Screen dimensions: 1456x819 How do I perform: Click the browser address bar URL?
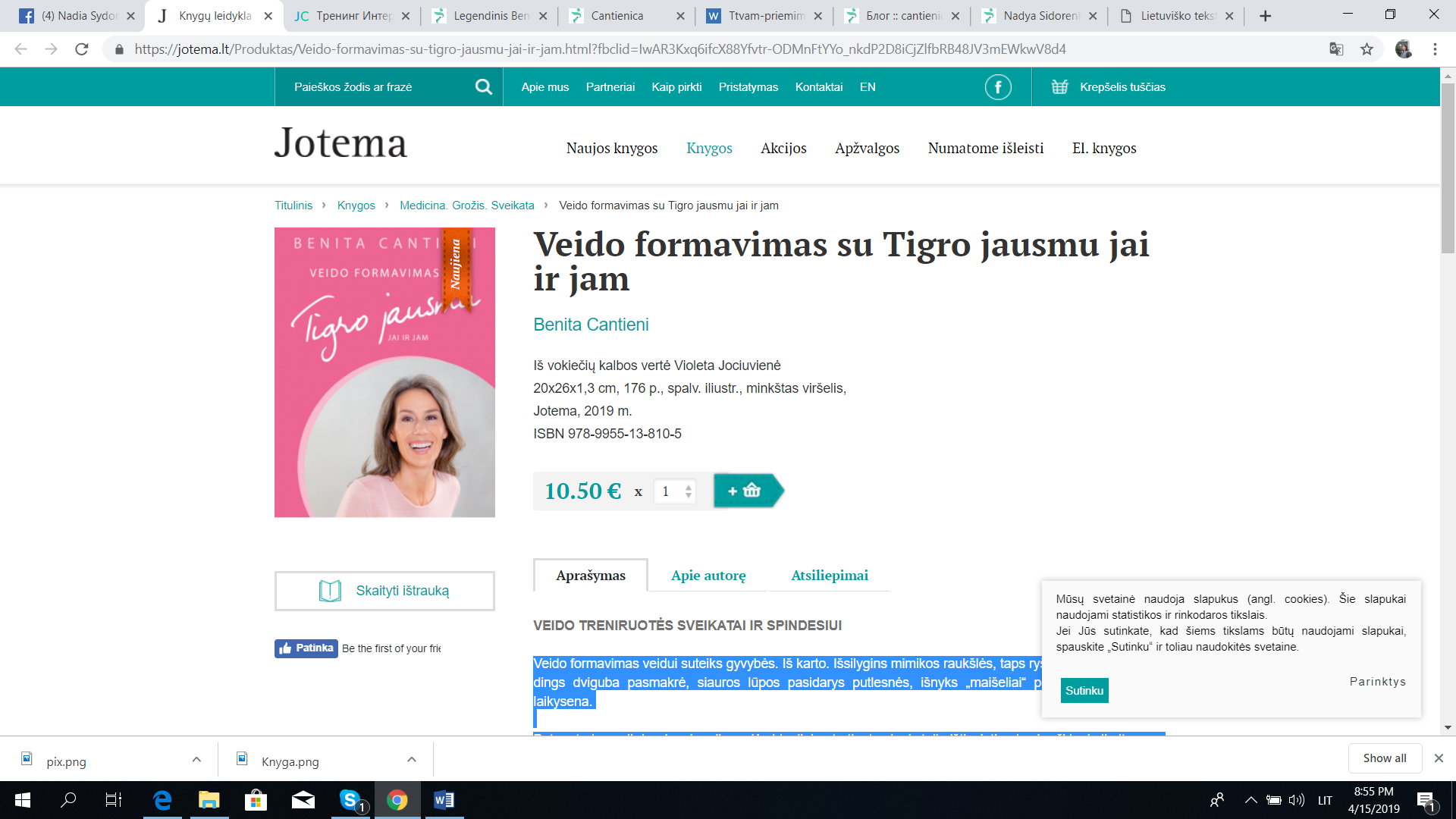click(x=600, y=49)
